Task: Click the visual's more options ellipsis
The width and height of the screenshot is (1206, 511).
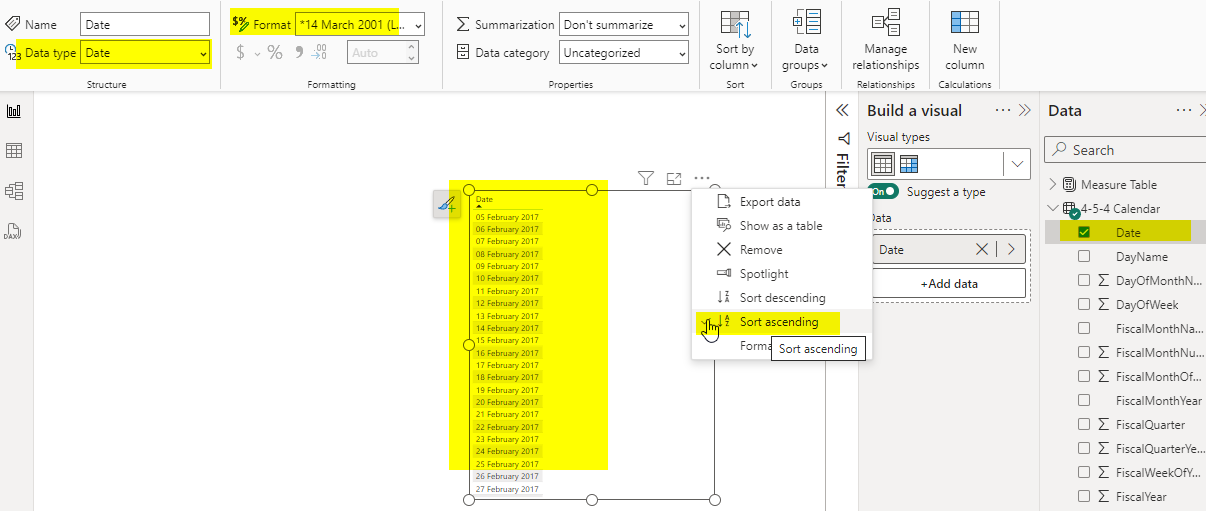Action: [702, 178]
